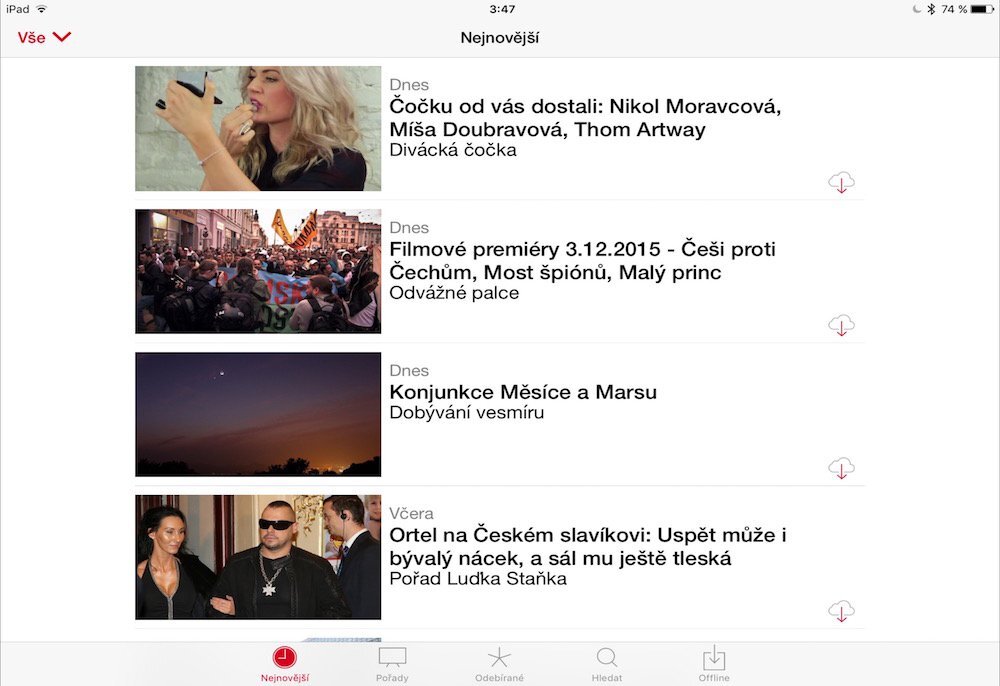Download the "Divácká čočka" episode via cloud icon
The width and height of the screenshot is (1000, 686).
(x=841, y=182)
